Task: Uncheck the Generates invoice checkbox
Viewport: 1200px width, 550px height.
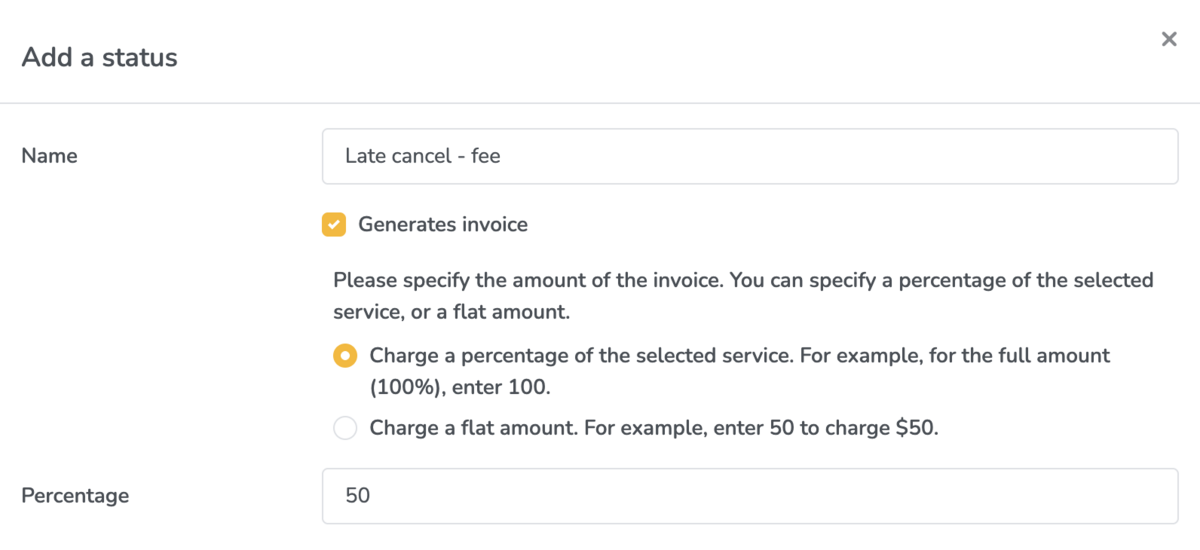Action: [334, 225]
